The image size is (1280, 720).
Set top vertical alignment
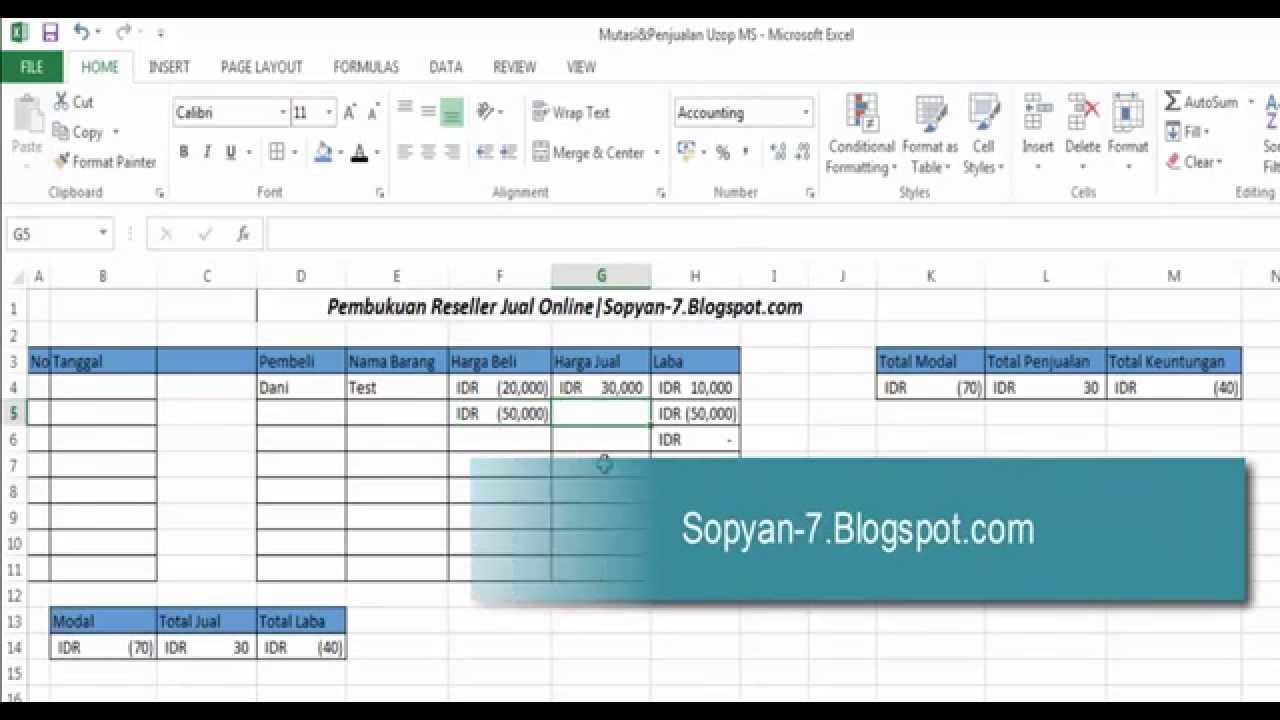(x=404, y=110)
